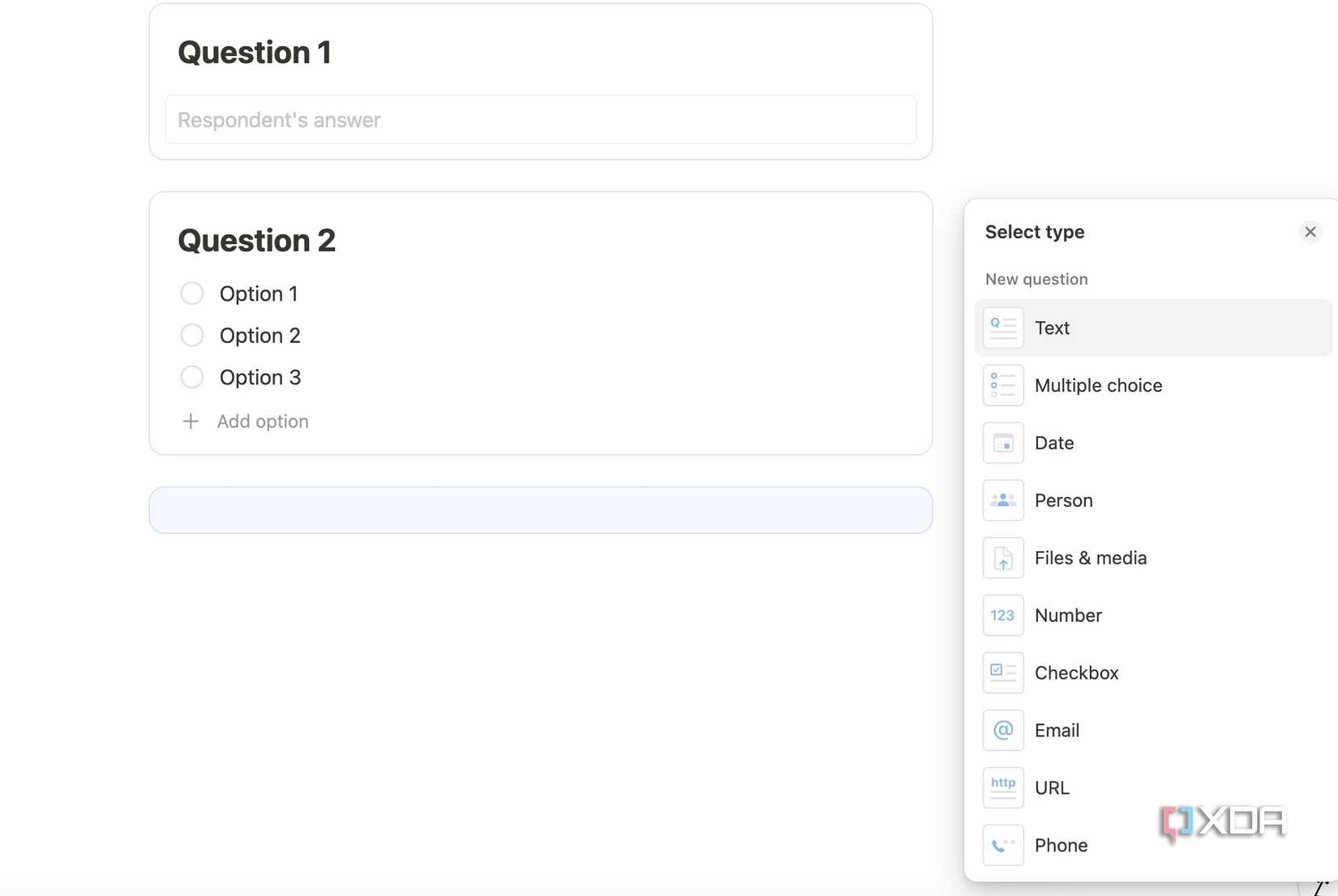Click the Text question type icon
Screen dimensions: 1338x896
pos(1003,328)
